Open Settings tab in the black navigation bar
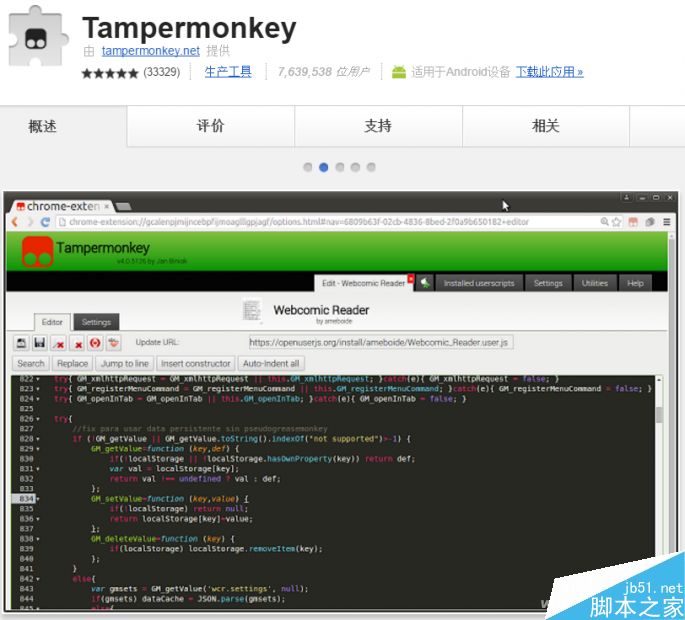Viewport: 685px width, 620px height. pos(548,283)
